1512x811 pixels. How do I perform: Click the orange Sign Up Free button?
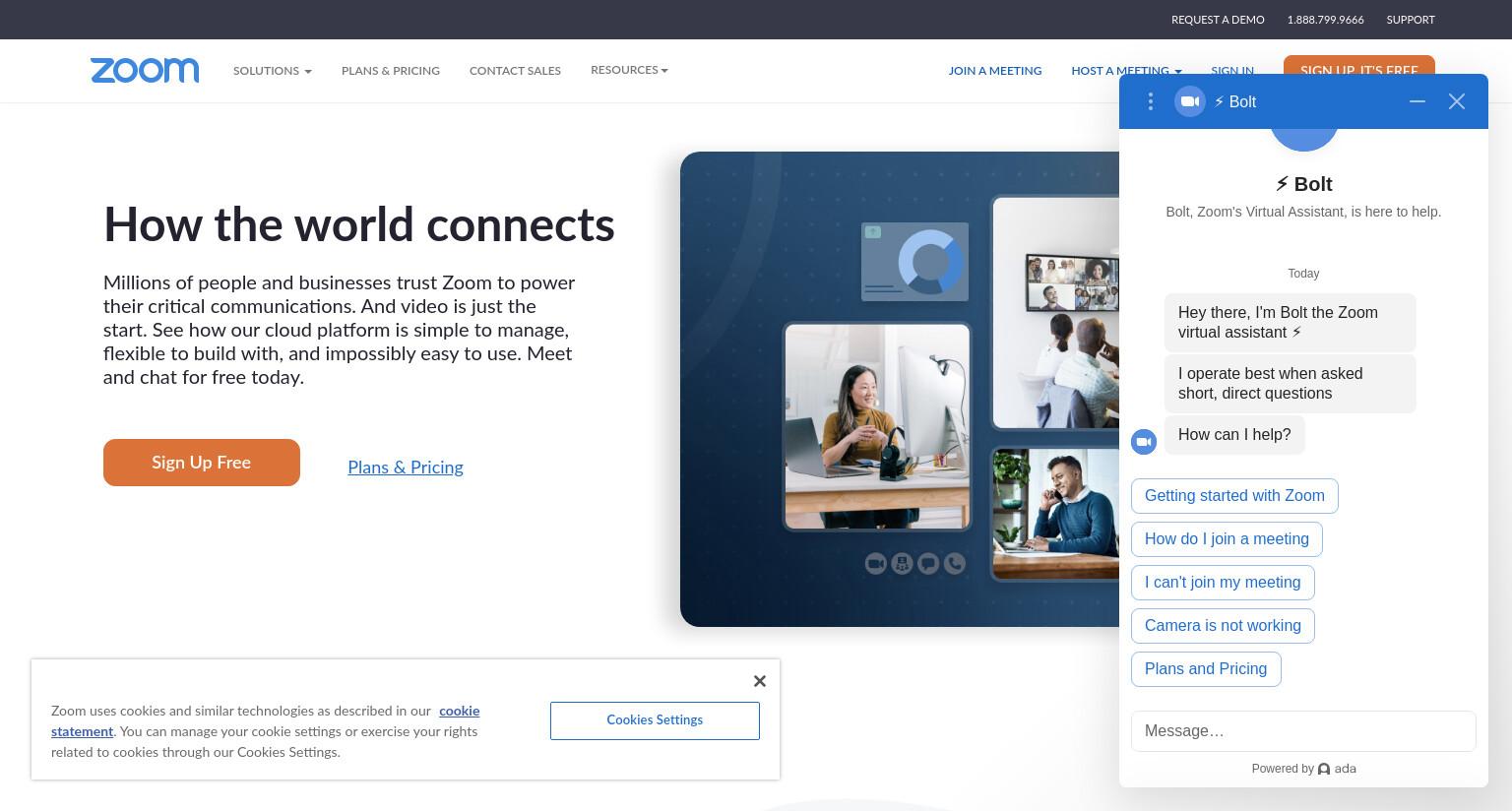(x=202, y=463)
